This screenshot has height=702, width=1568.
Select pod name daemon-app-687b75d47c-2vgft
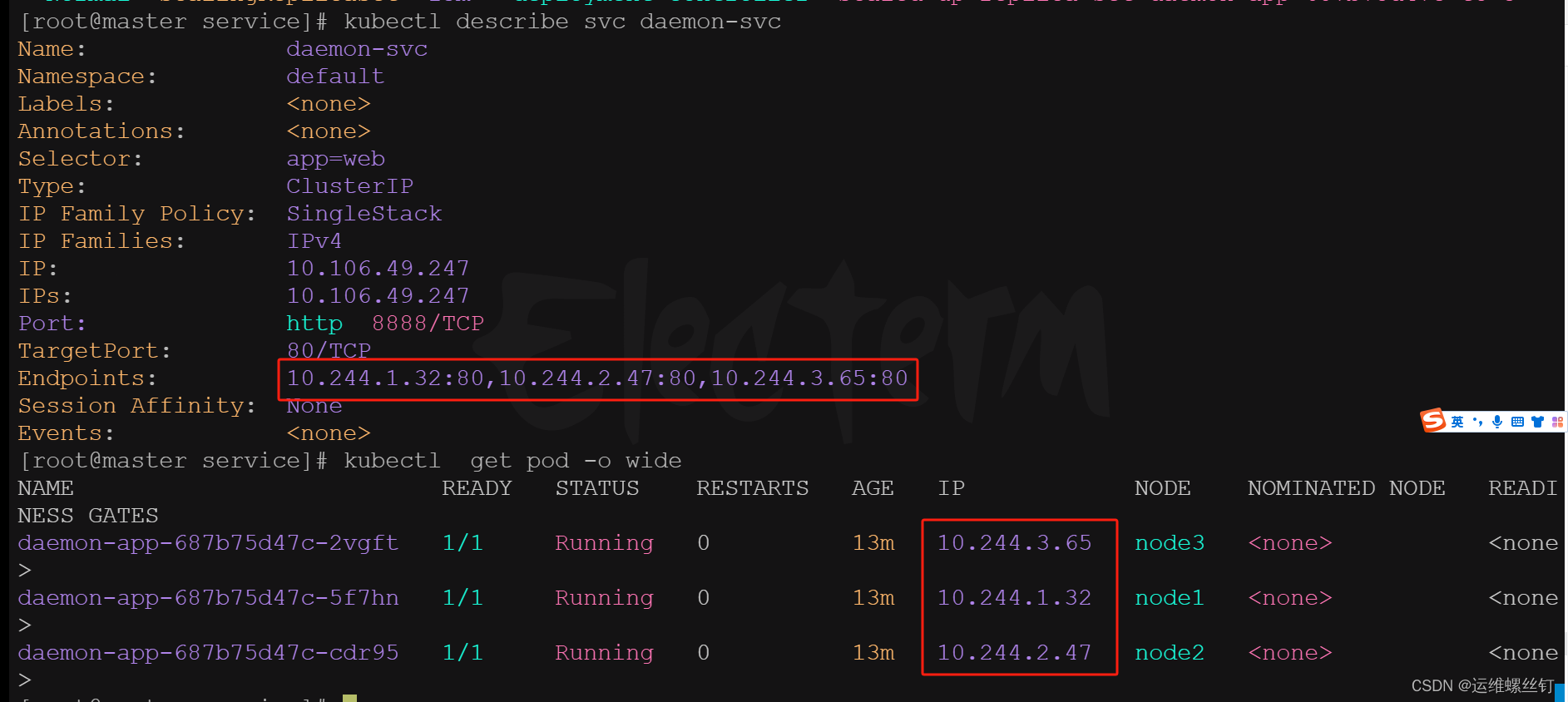[208, 543]
